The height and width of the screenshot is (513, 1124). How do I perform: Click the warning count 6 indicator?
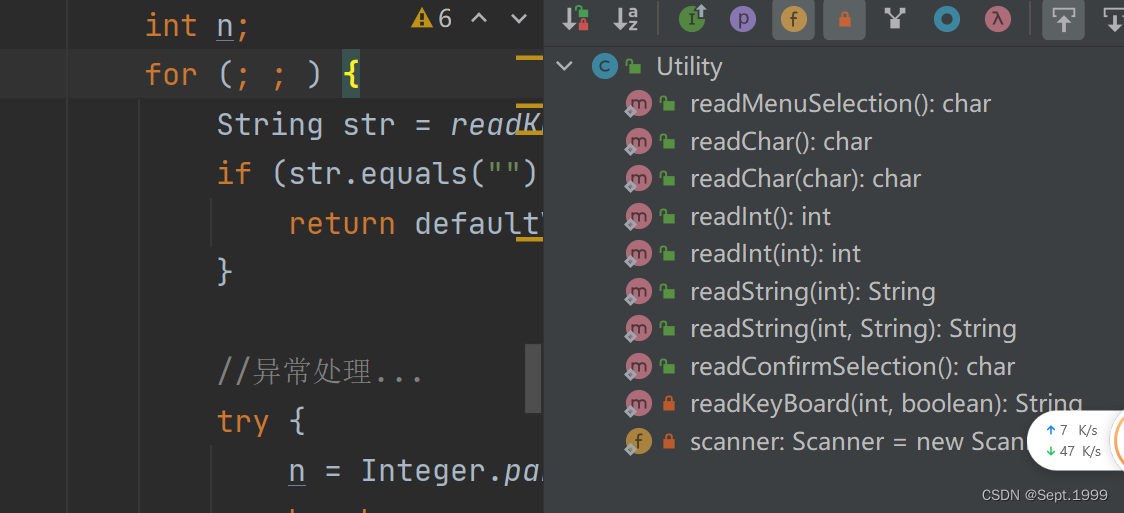tap(432, 19)
